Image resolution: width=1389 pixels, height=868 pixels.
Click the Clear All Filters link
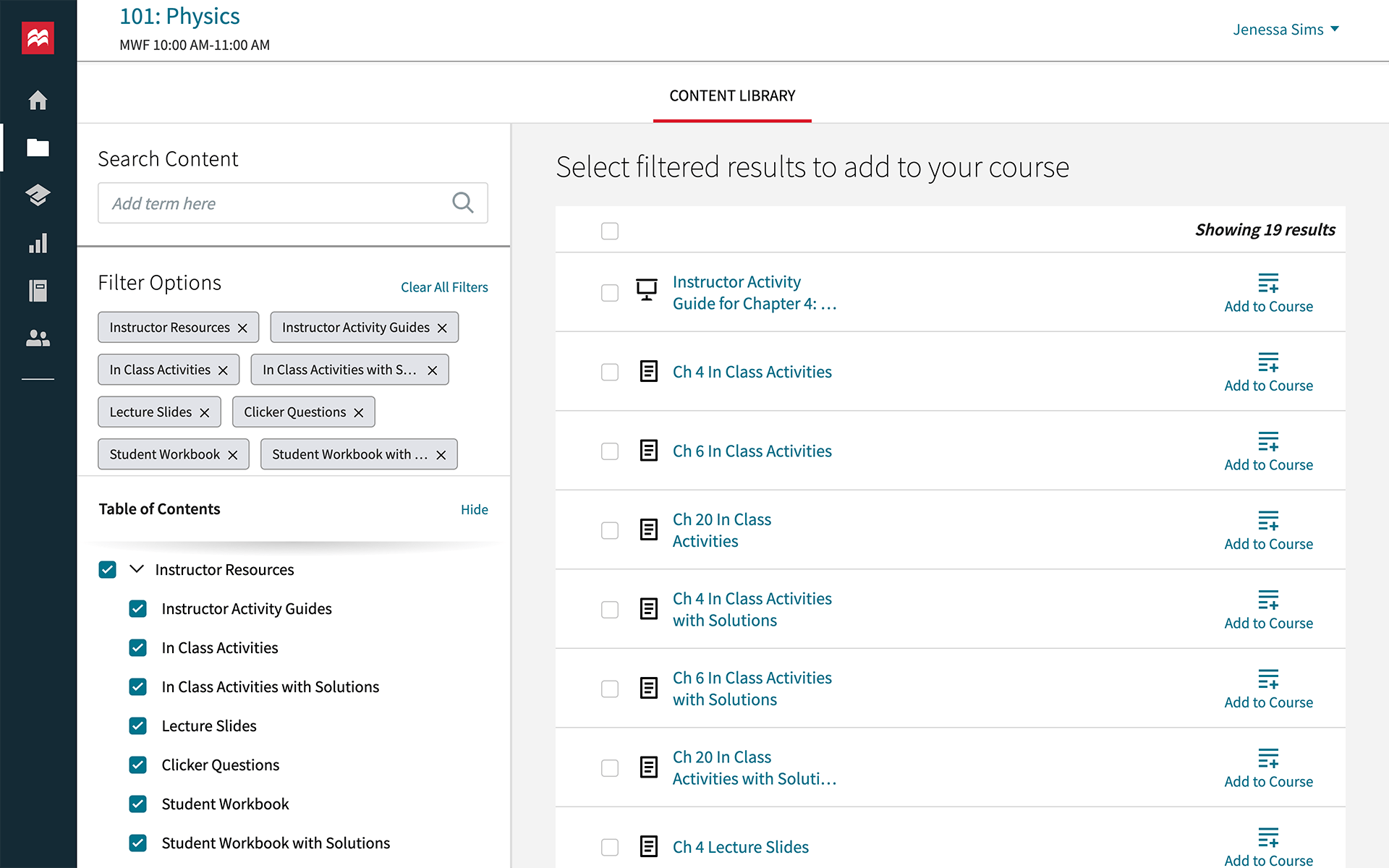pyautogui.click(x=445, y=287)
